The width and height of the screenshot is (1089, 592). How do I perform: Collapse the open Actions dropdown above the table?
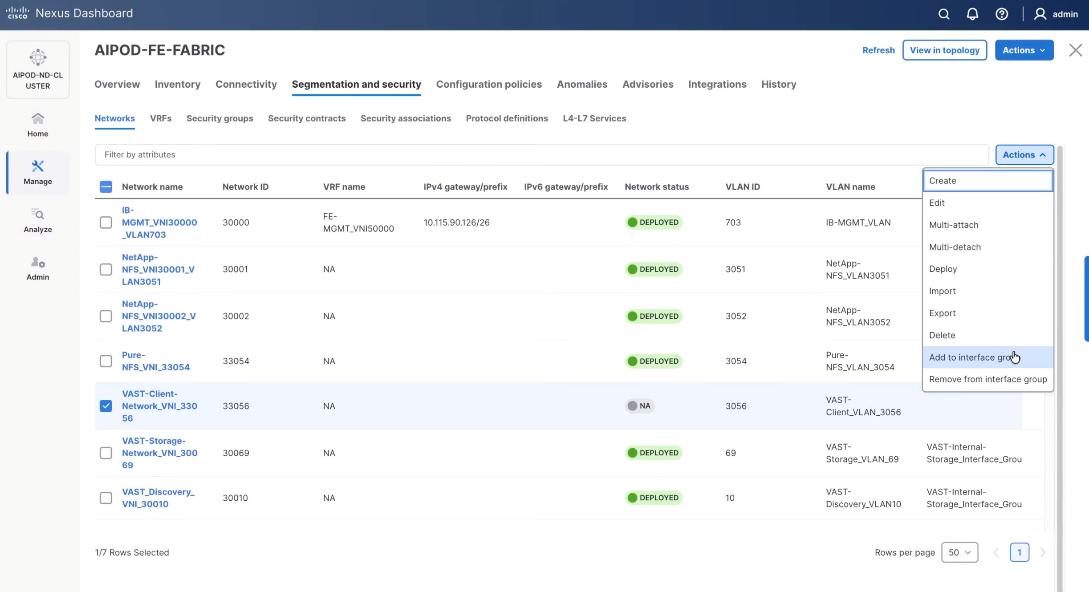coord(1021,154)
